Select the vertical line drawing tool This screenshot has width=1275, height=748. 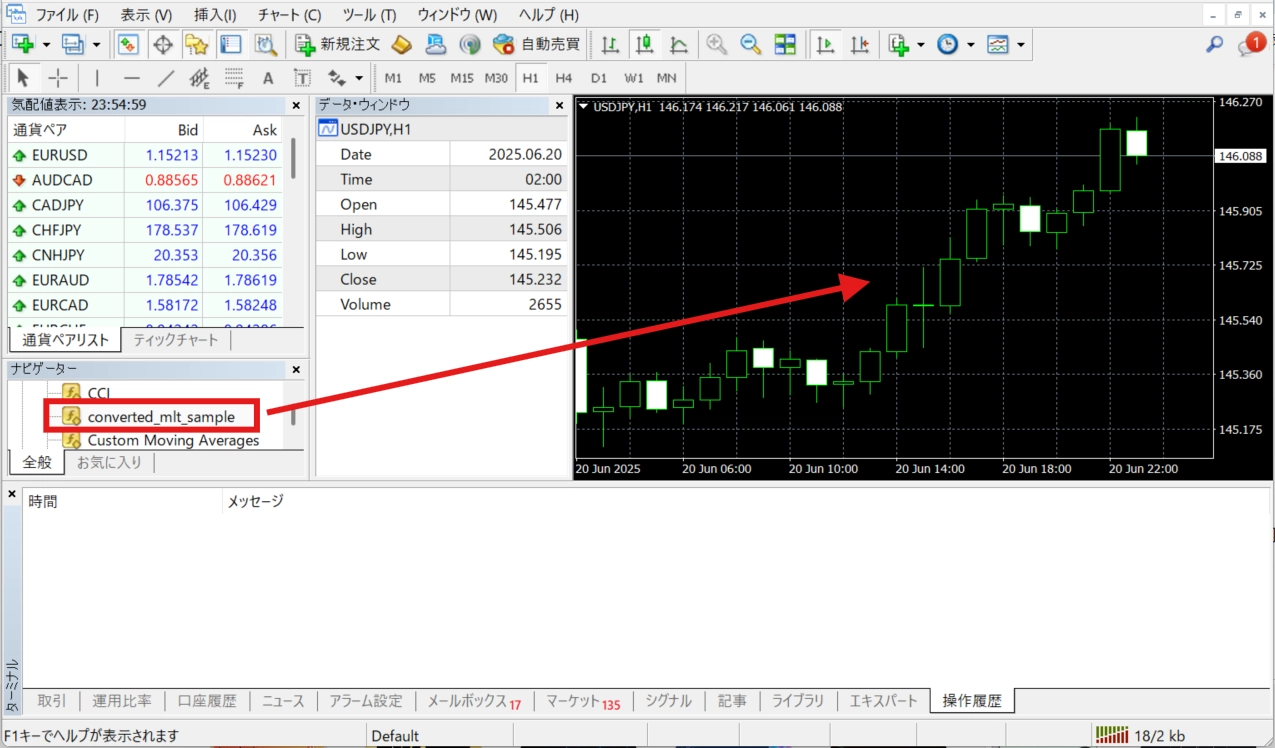coord(97,78)
